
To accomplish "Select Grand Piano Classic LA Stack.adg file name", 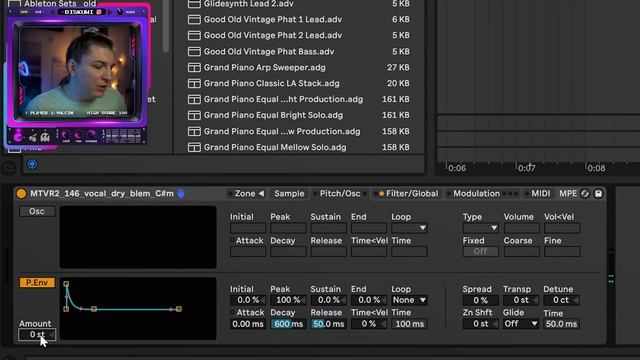I will pos(271,83).
